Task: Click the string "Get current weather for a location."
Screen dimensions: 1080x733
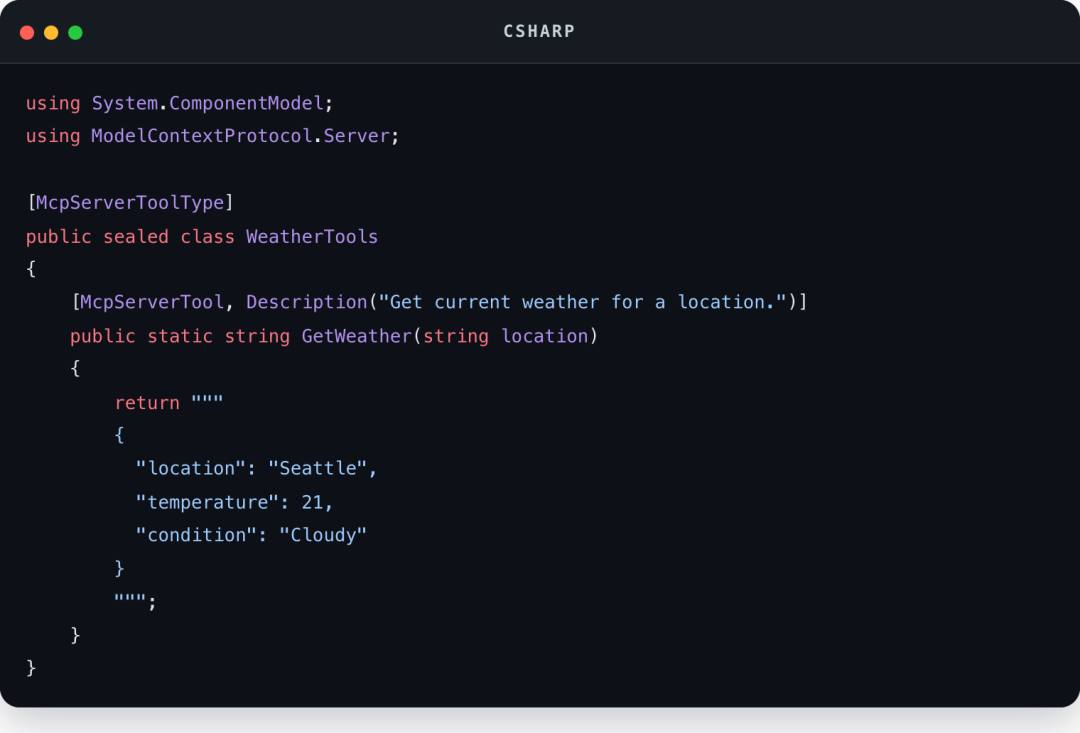Action: pos(583,302)
